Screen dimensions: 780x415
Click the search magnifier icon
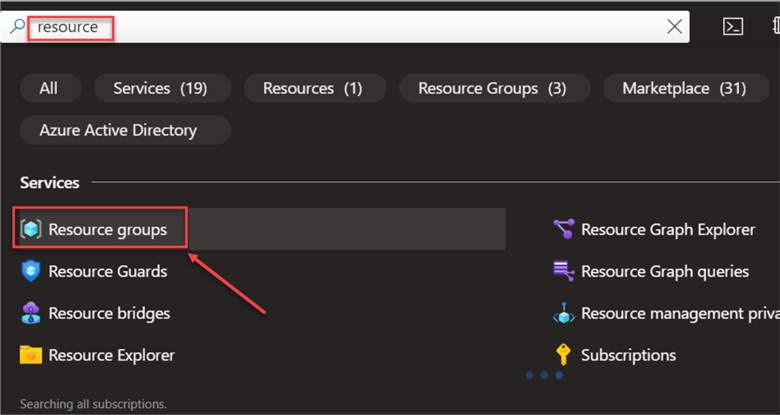pyautogui.click(x=17, y=27)
